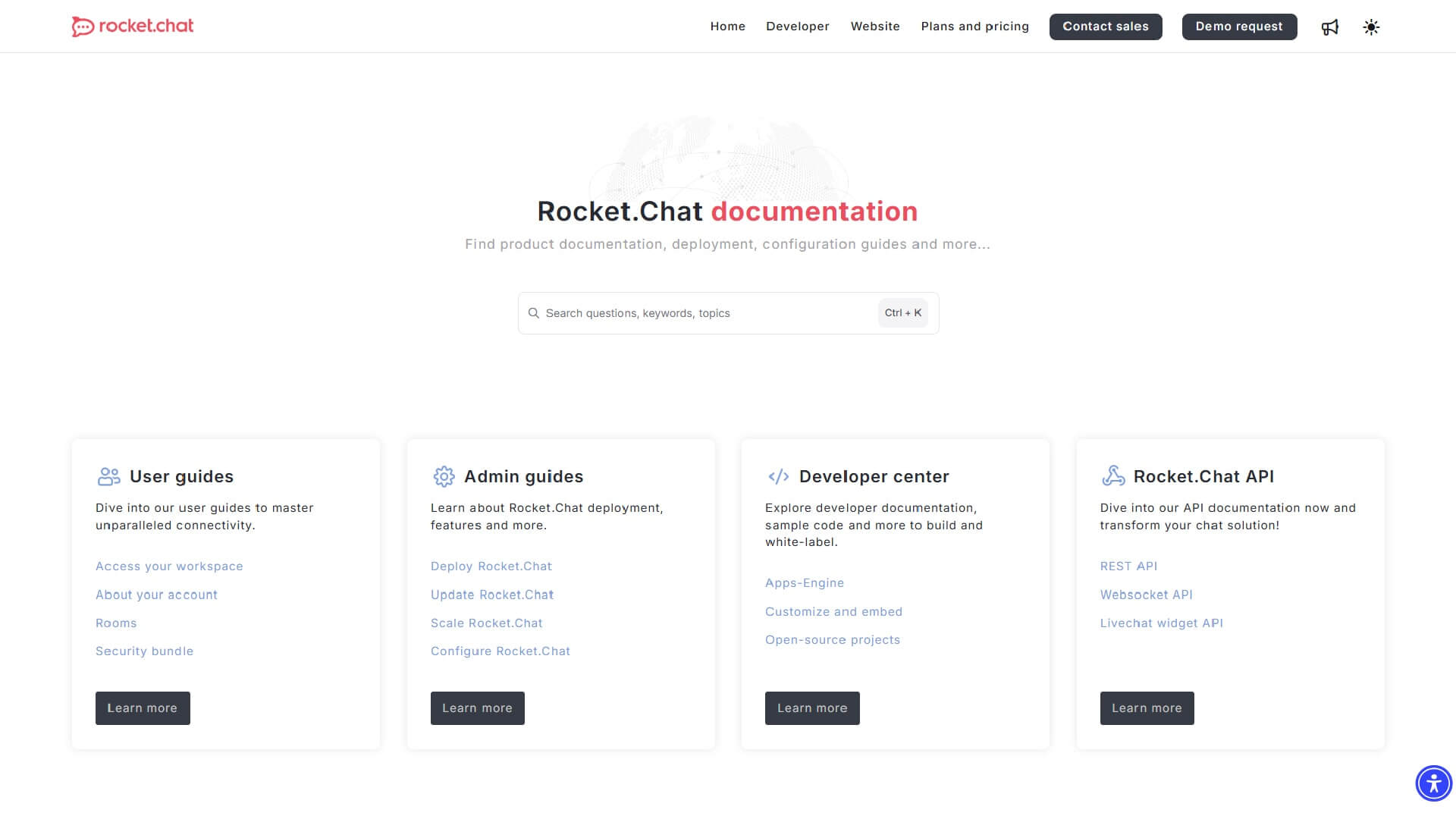Open Update Rocket.Chat link
Screen dimensions: 1456x819
(492, 595)
